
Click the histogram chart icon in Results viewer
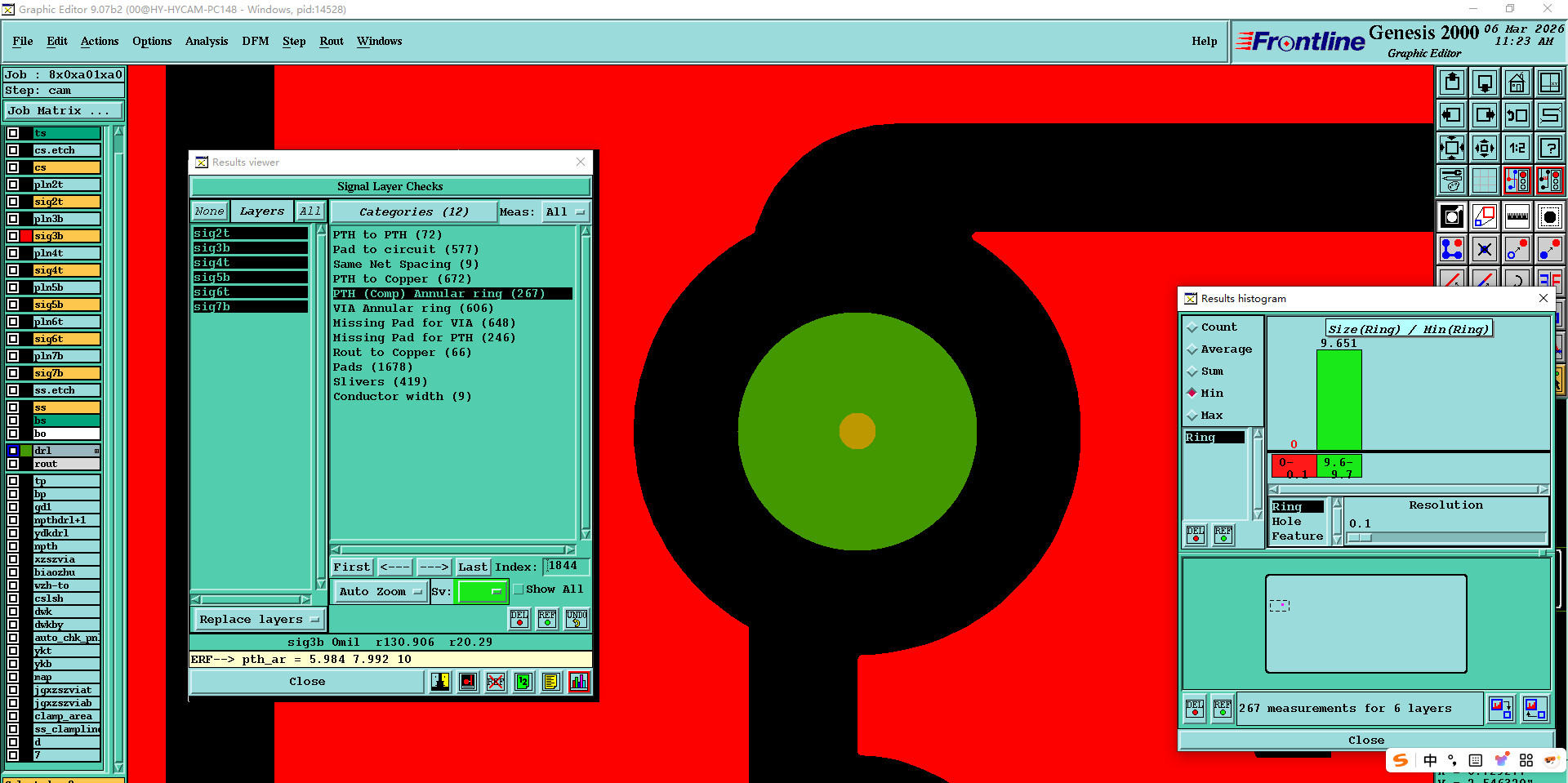(579, 682)
